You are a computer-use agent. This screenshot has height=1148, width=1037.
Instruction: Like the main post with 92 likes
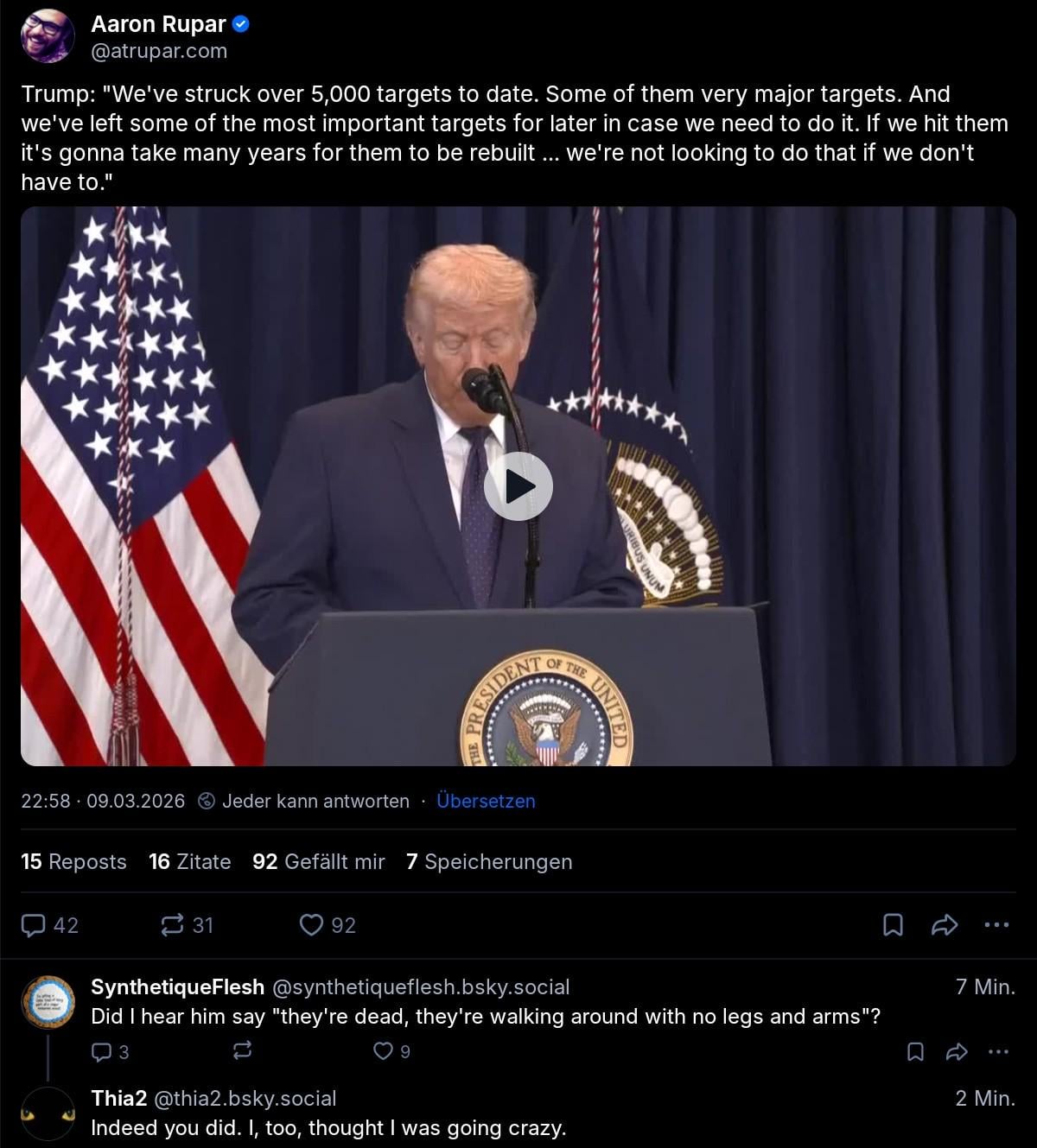328,925
